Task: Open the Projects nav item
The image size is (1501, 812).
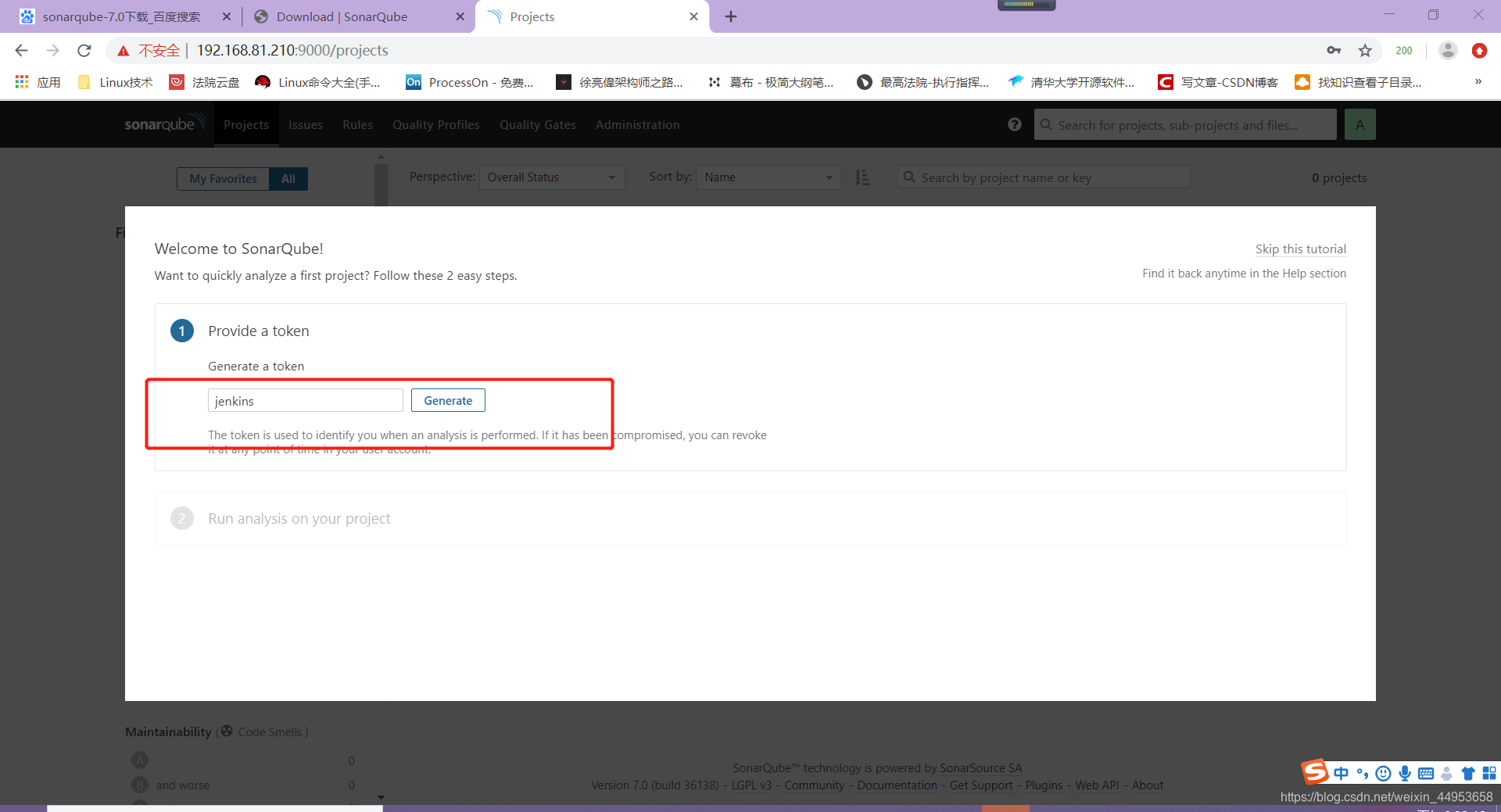Action: [x=246, y=125]
